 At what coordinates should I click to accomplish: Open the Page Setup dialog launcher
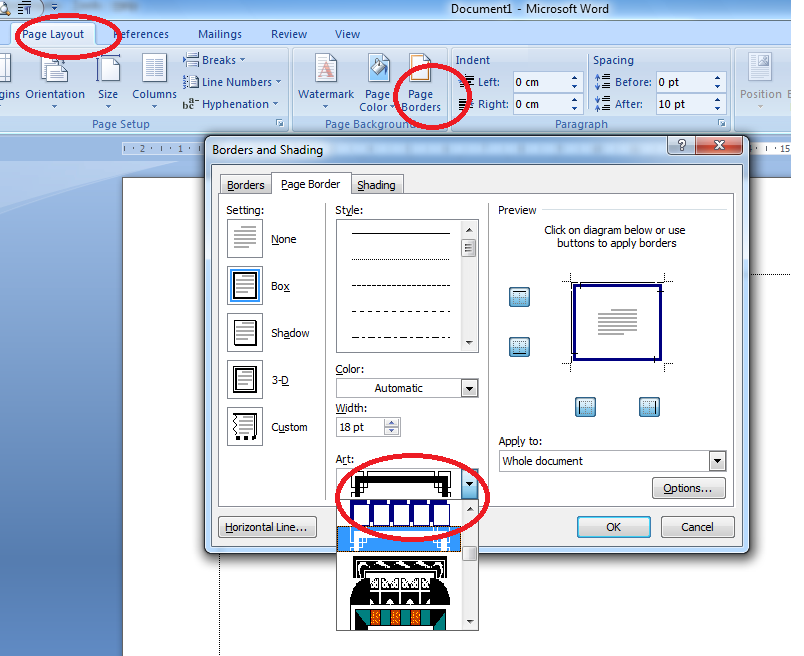tap(280, 123)
